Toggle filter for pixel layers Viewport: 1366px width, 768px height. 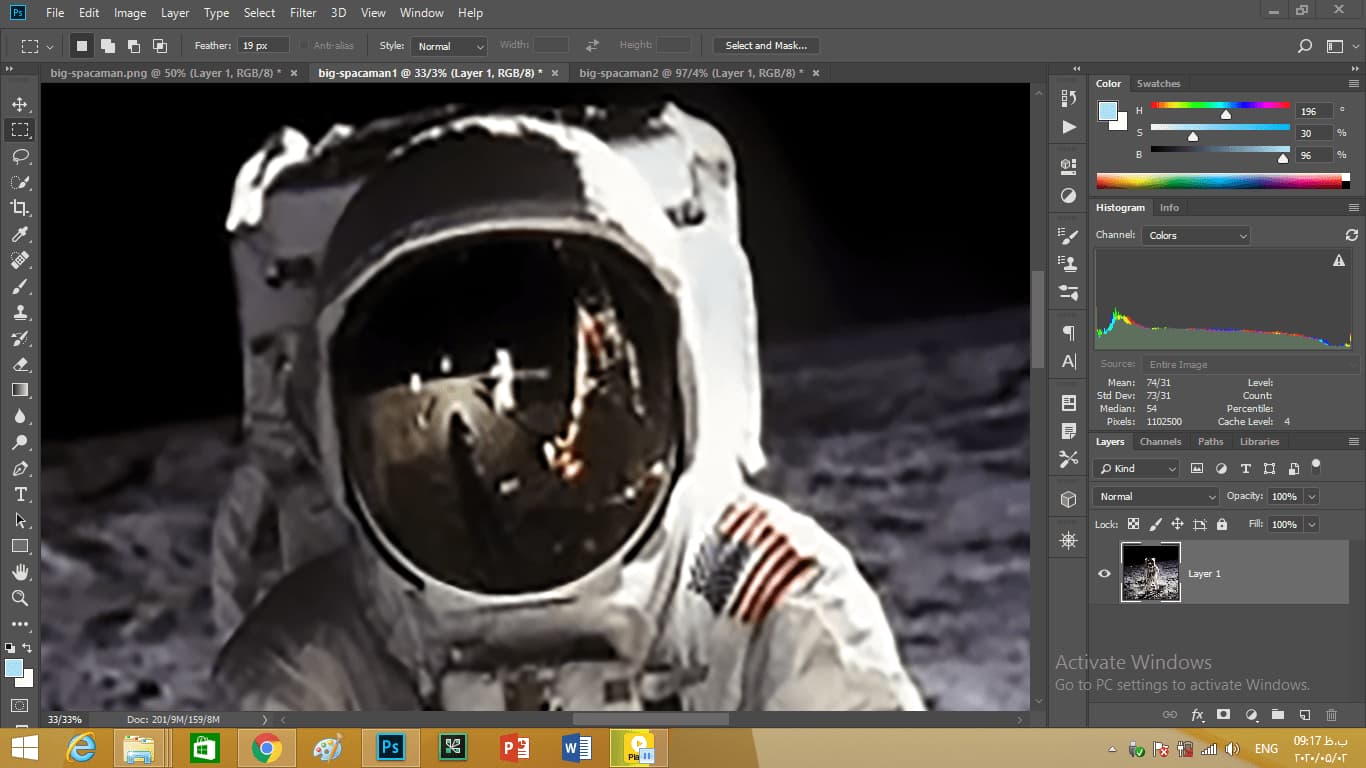[1197, 468]
